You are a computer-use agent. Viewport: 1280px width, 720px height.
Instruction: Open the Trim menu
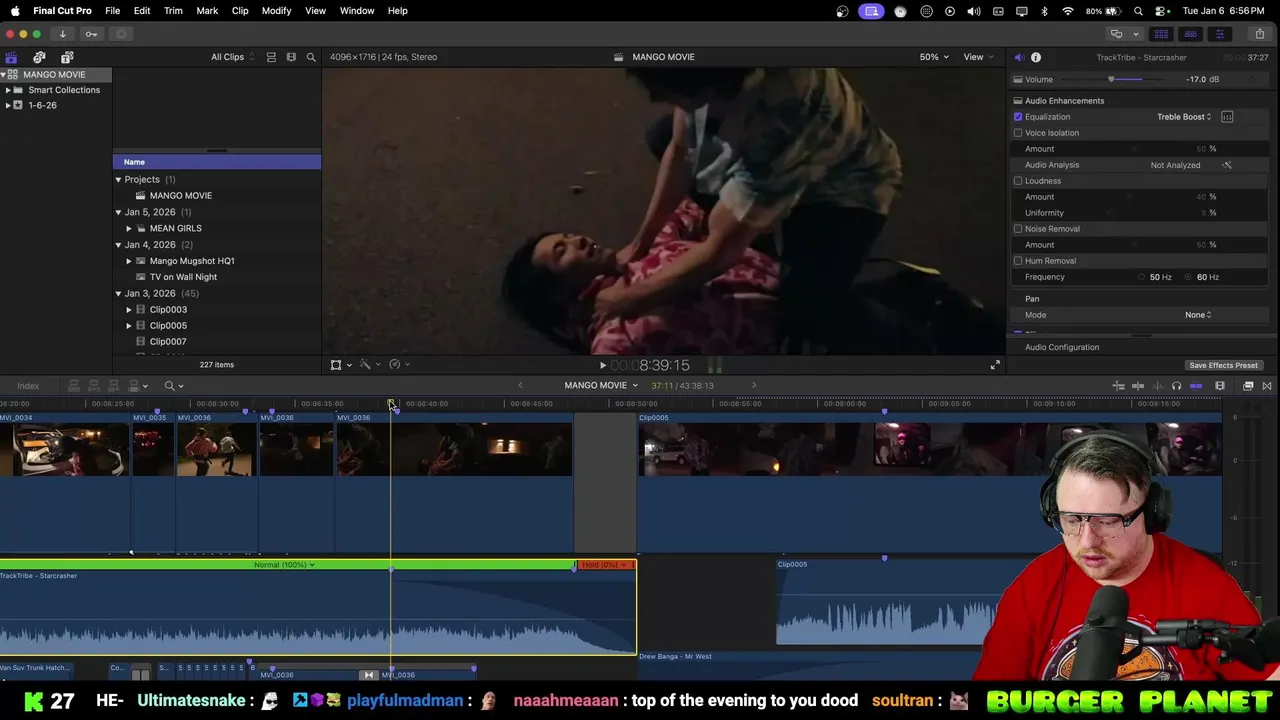173,11
